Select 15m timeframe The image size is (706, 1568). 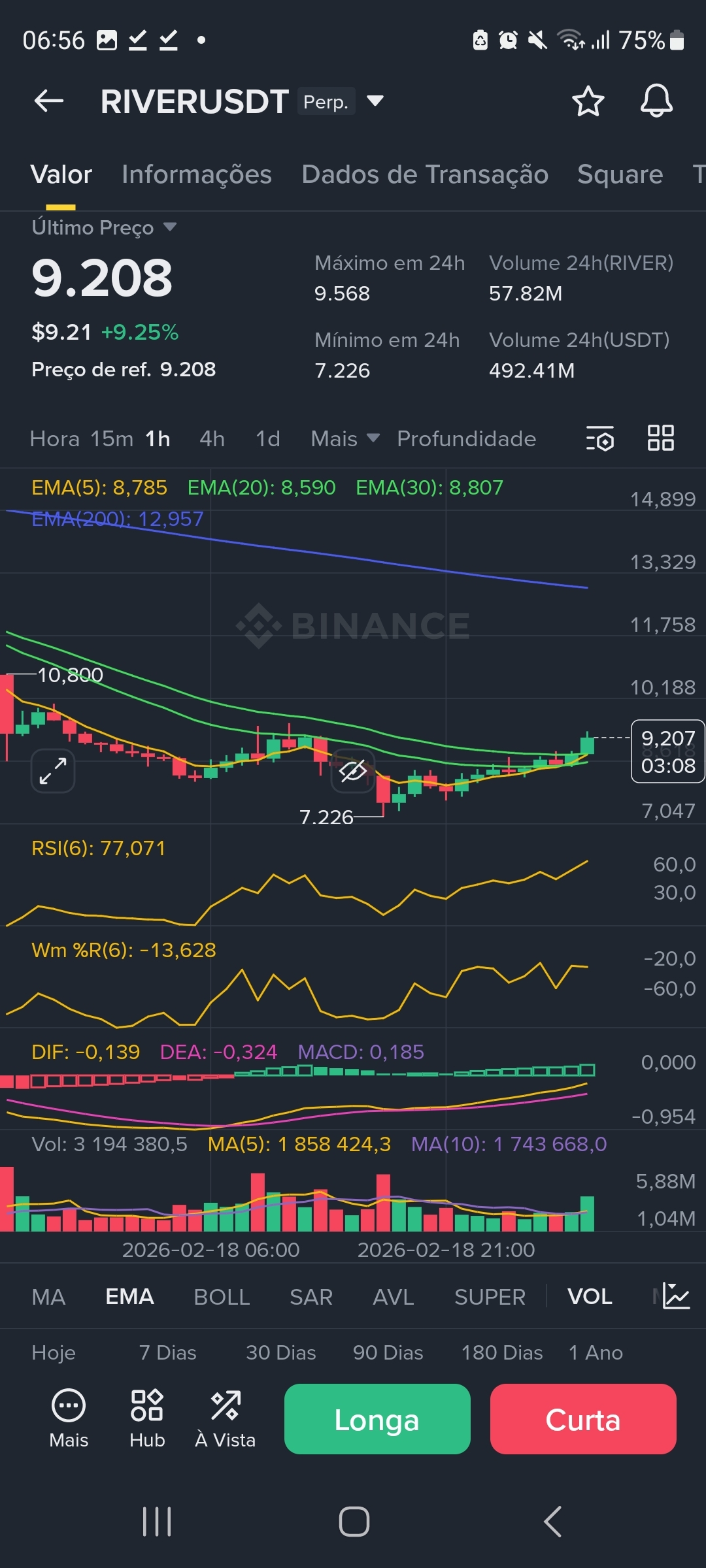[112, 438]
